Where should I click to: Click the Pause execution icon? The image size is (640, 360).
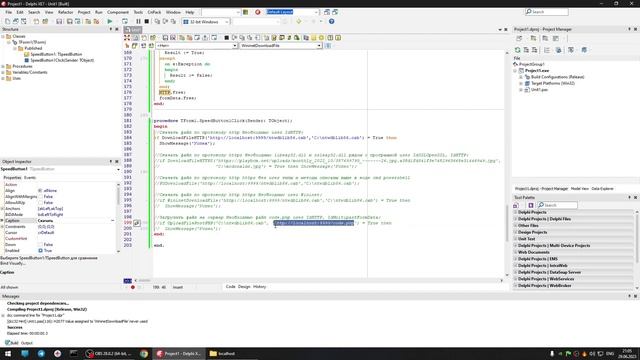[x=138, y=21]
